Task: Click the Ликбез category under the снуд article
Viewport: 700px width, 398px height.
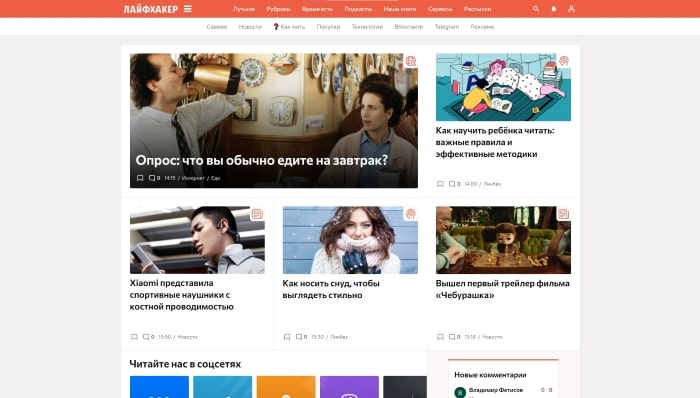Action: 339,337
